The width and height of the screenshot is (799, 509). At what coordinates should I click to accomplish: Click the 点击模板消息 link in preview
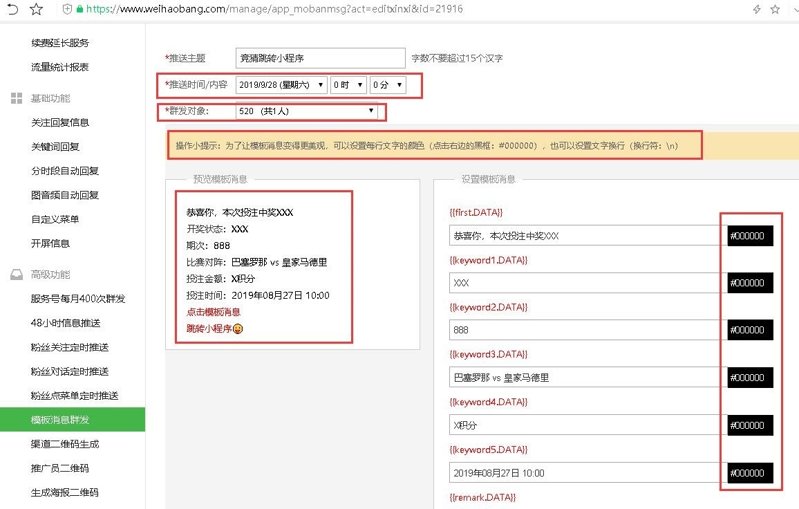tap(213, 312)
